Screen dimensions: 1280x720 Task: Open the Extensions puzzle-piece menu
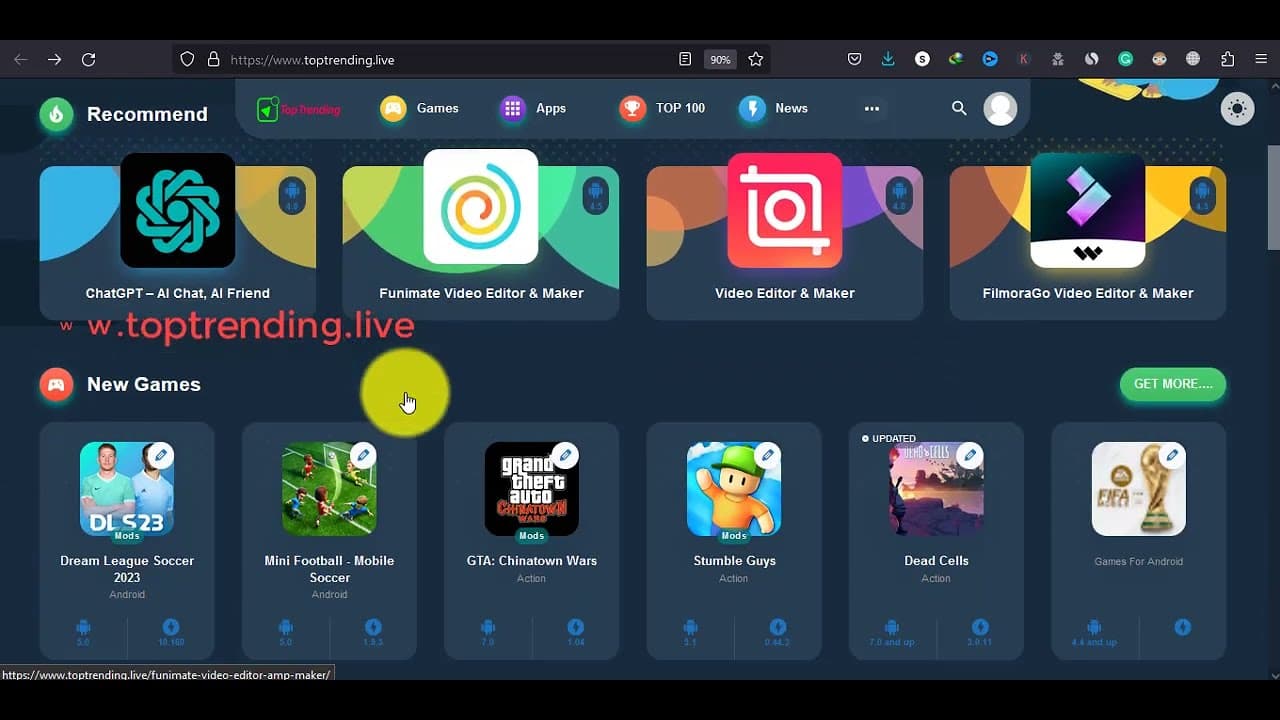pyautogui.click(x=1227, y=60)
